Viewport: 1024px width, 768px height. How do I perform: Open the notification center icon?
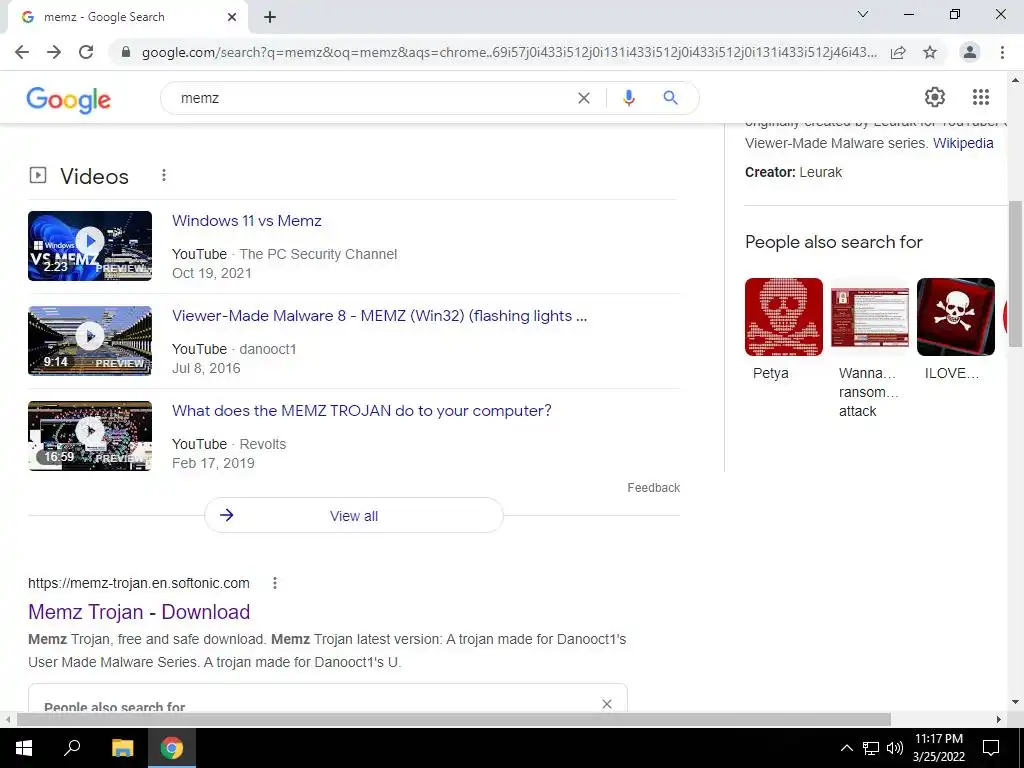click(991, 748)
